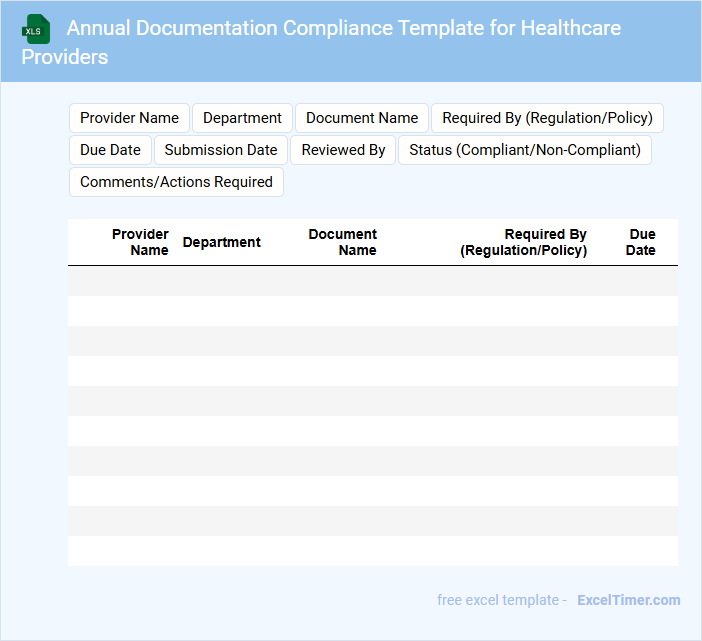Select the Document Name column header

click(343, 242)
